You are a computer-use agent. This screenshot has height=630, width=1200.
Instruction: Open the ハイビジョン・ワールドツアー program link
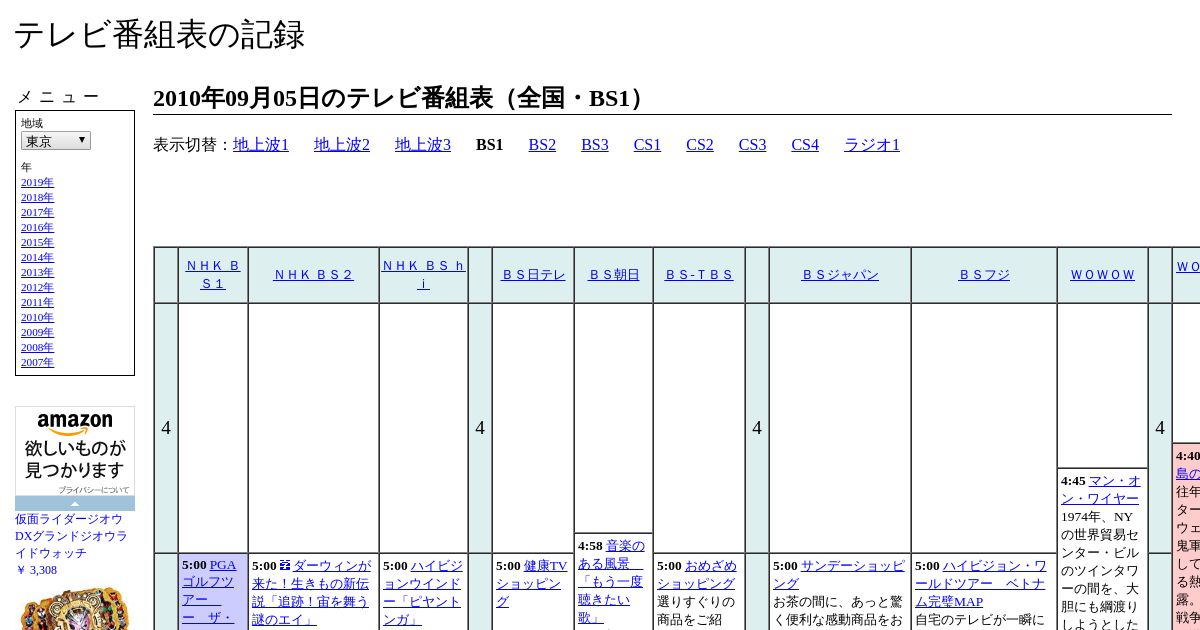coord(980,583)
